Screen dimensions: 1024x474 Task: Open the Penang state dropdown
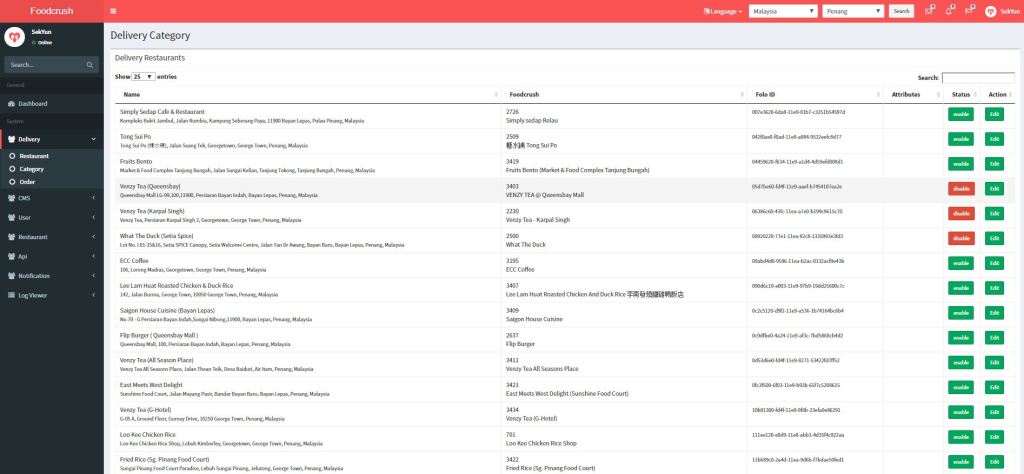pos(852,11)
